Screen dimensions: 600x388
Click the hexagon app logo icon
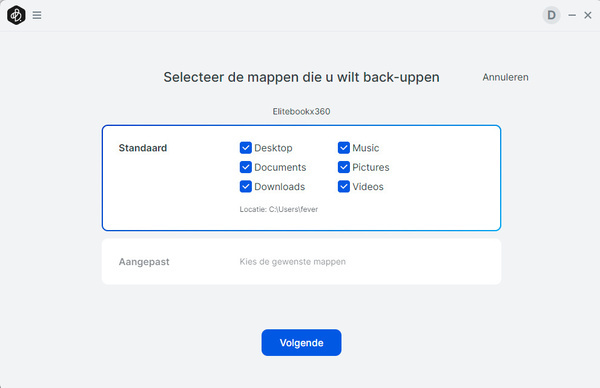tap(16, 15)
